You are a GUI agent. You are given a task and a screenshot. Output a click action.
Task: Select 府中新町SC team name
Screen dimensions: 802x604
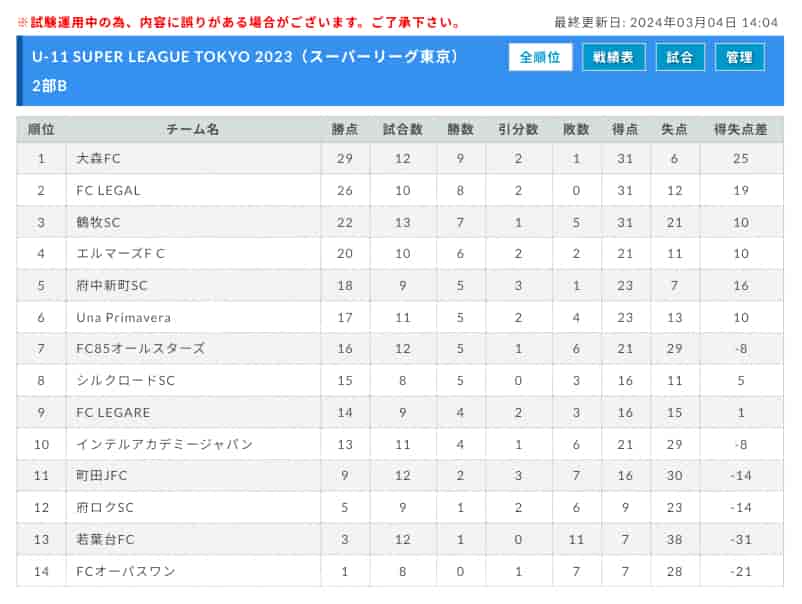coord(112,285)
